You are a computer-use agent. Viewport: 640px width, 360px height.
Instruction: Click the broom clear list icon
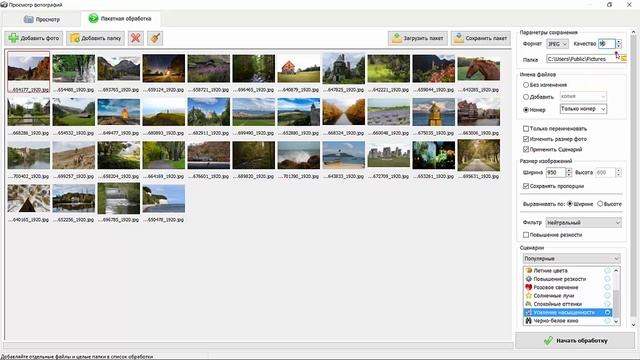[155, 38]
